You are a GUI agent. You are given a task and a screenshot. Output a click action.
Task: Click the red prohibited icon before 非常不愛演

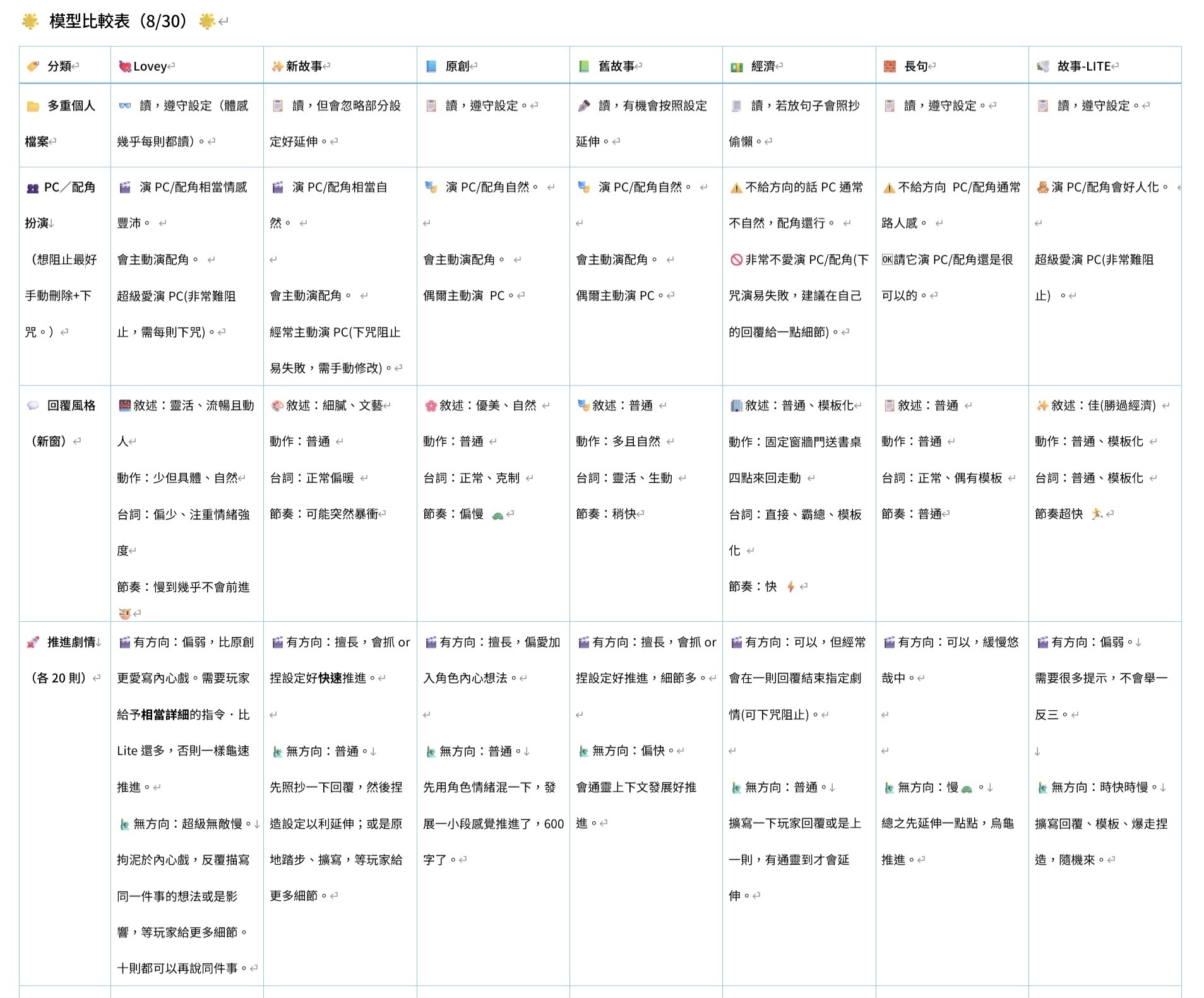pyautogui.click(x=736, y=259)
